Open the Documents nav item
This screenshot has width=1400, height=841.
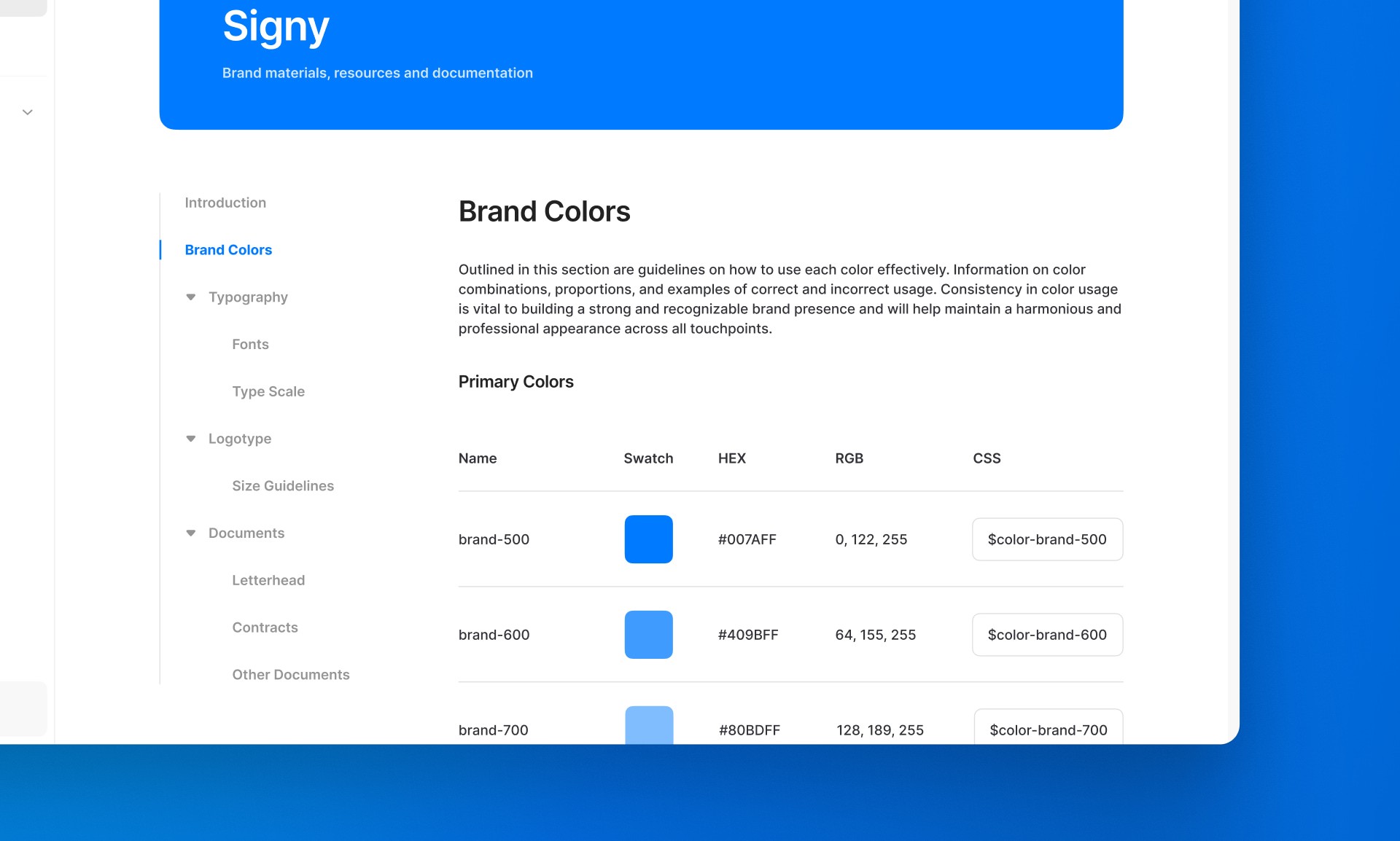pyautogui.click(x=246, y=533)
